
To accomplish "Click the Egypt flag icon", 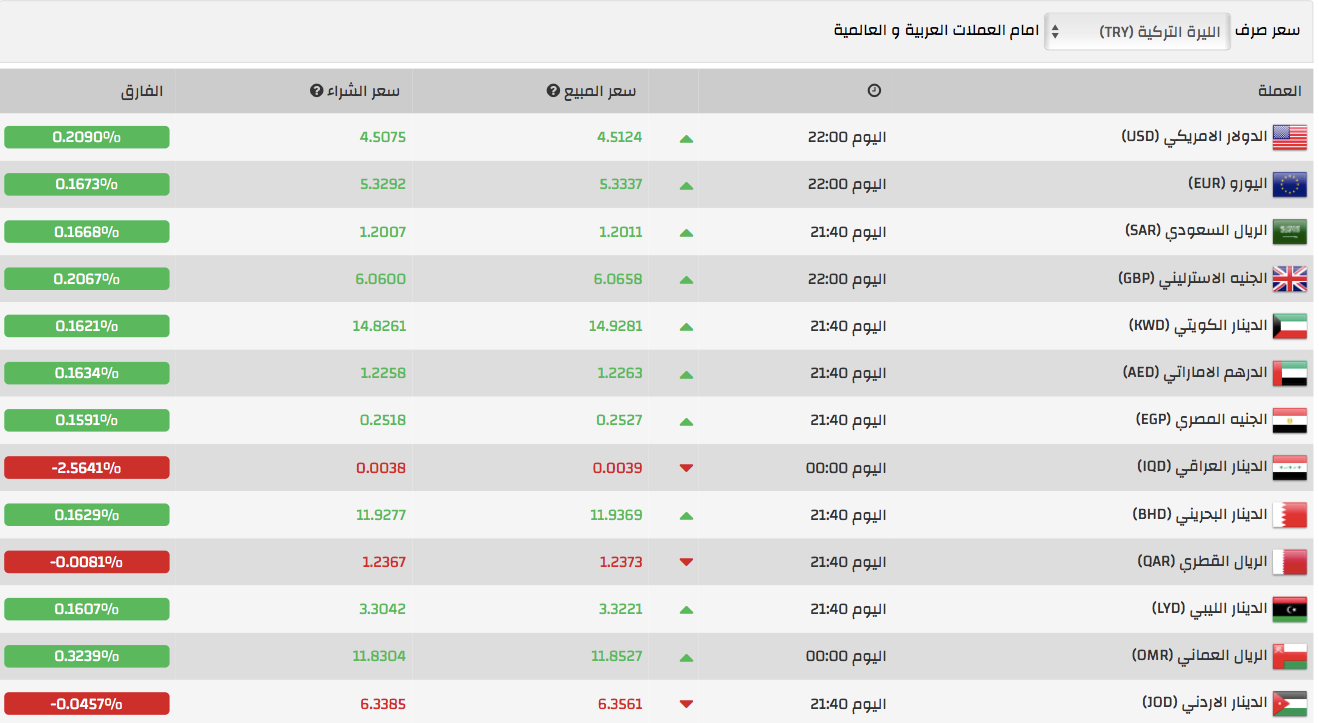I will (1289, 421).
